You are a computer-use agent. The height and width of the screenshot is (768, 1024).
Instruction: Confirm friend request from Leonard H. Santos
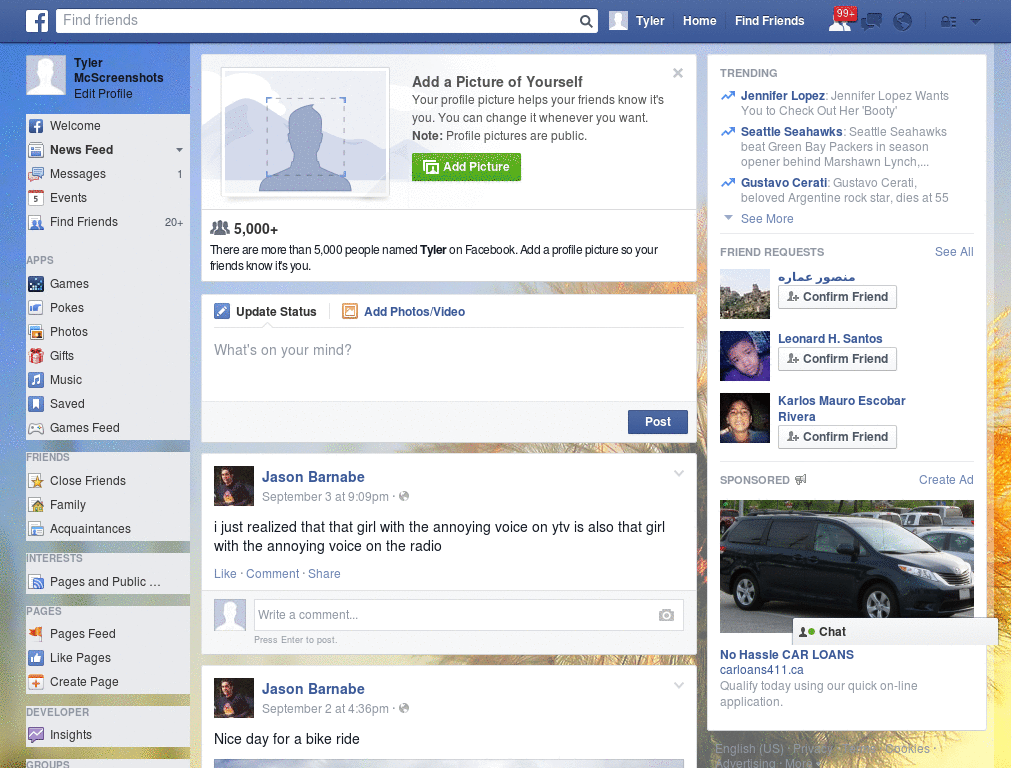point(837,359)
